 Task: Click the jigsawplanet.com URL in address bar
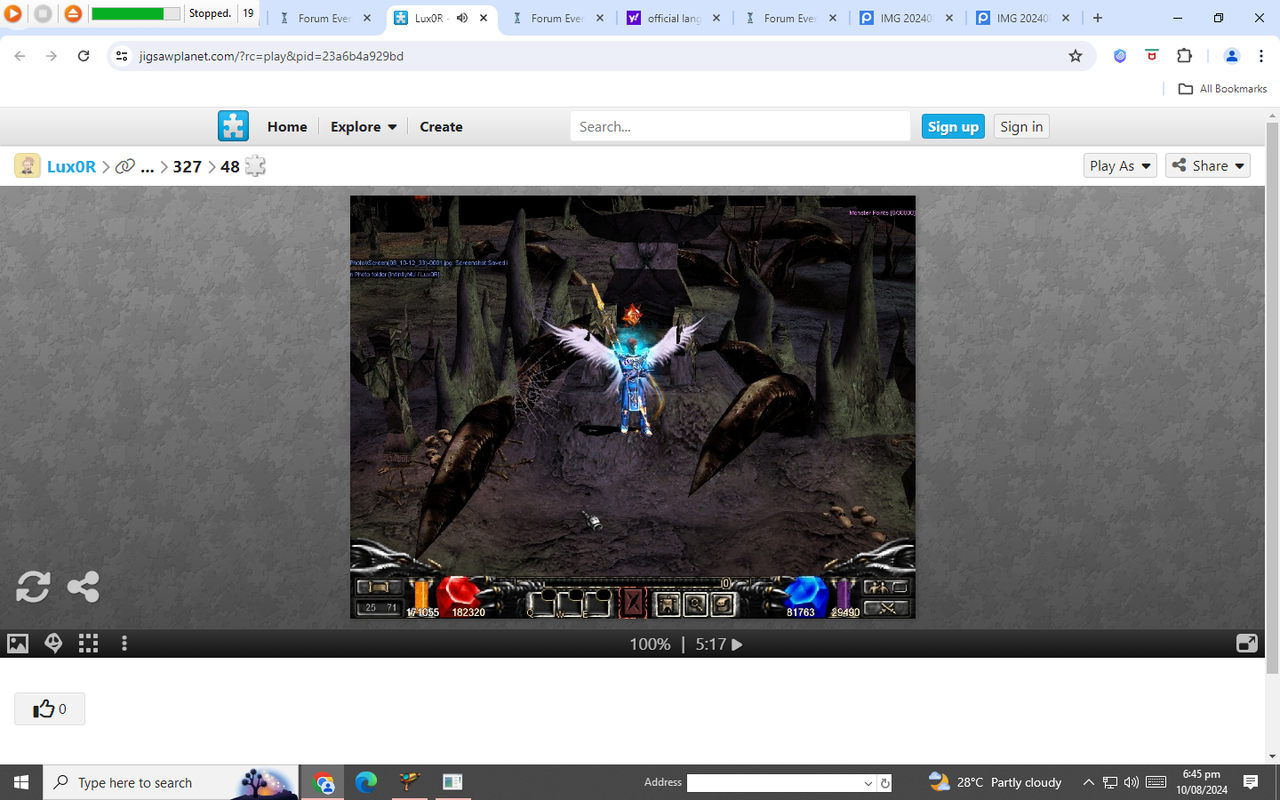coord(272,56)
